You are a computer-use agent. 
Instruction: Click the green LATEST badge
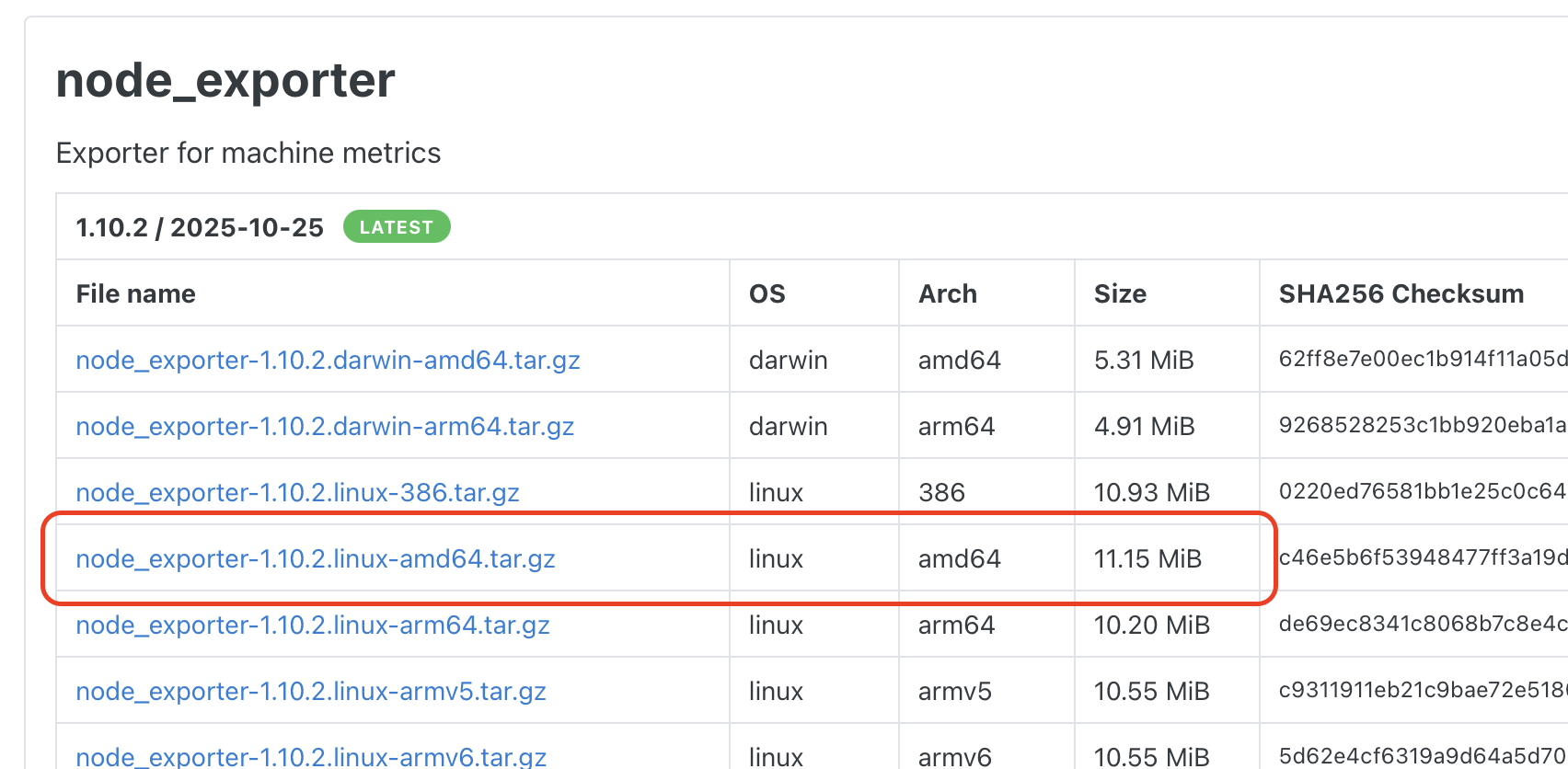tap(397, 227)
